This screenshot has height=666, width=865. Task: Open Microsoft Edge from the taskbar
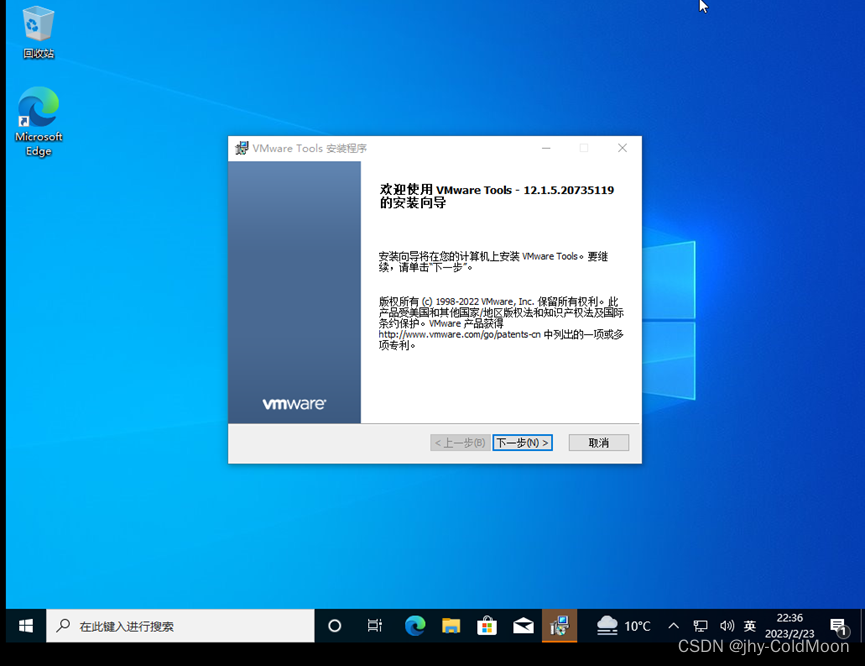click(x=415, y=625)
